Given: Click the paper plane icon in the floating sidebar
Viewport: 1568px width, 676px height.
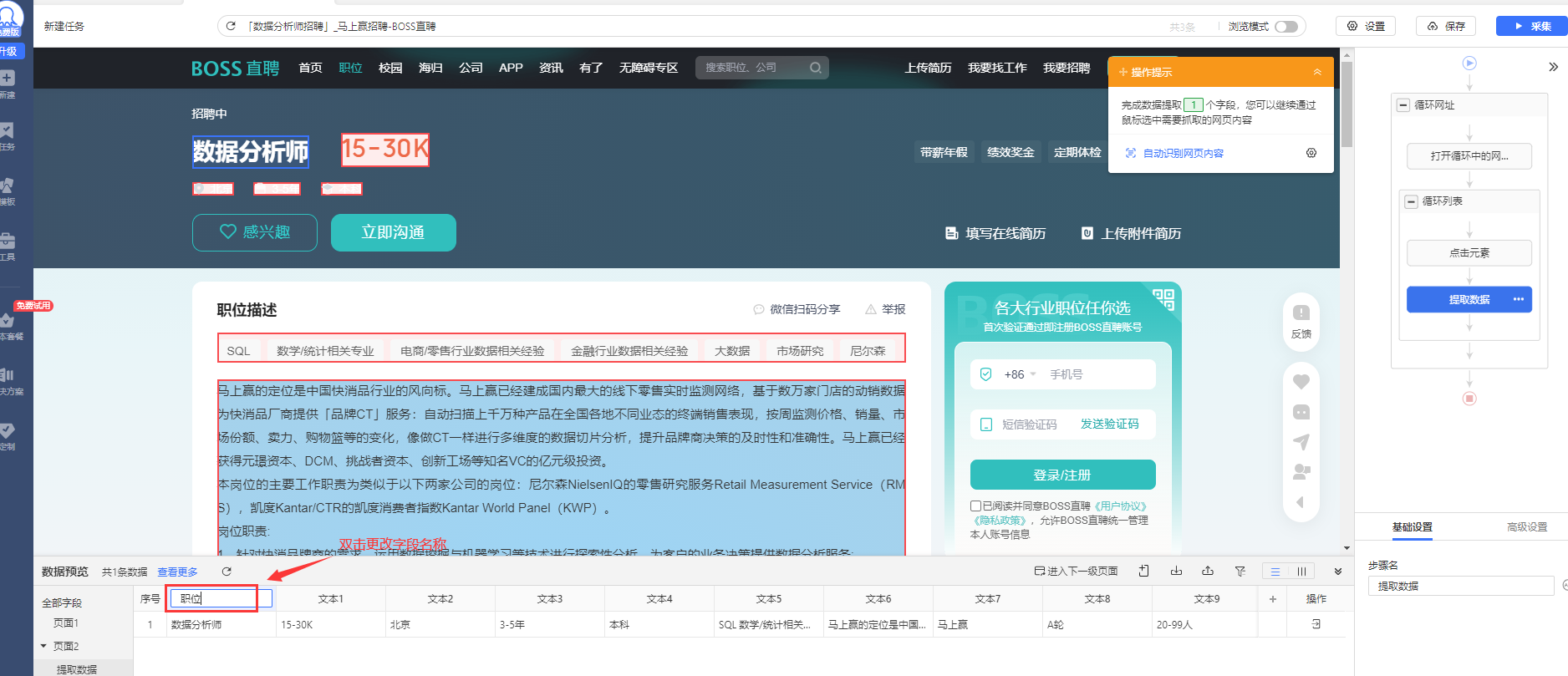Looking at the screenshot, I should pyautogui.click(x=1301, y=442).
